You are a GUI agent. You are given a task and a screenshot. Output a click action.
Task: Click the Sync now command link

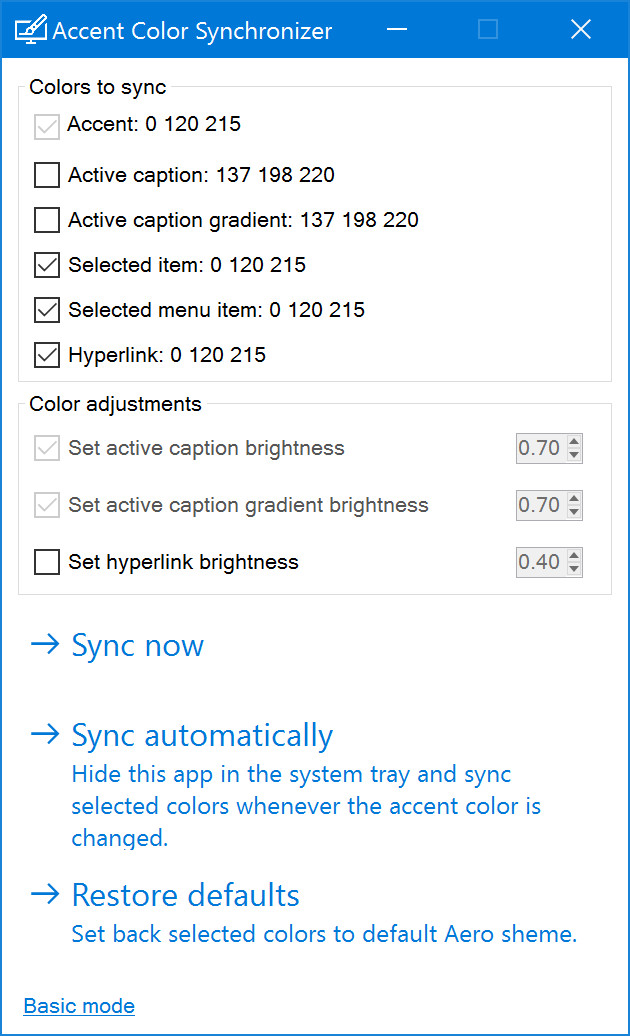click(x=137, y=646)
